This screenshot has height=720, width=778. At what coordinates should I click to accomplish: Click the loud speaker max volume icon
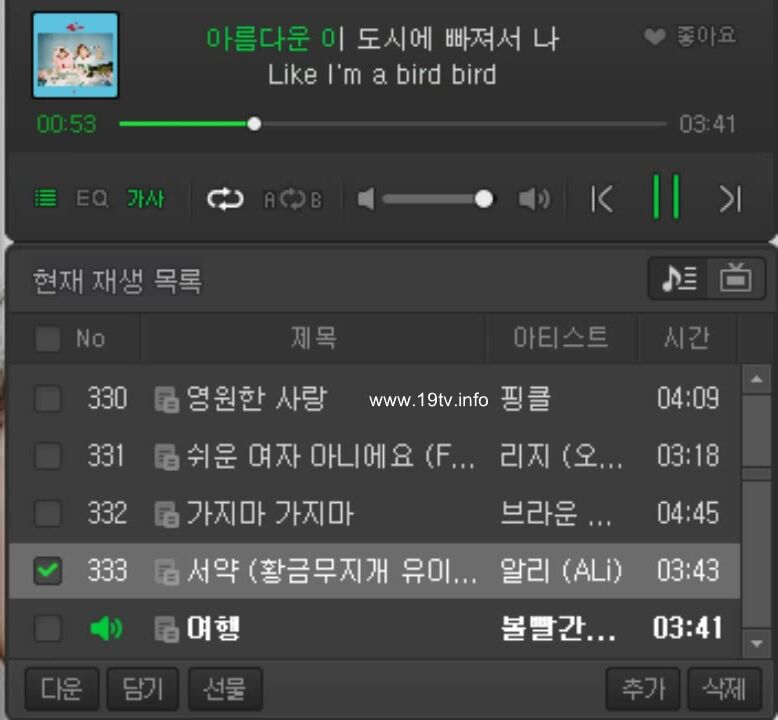[534, 199]
